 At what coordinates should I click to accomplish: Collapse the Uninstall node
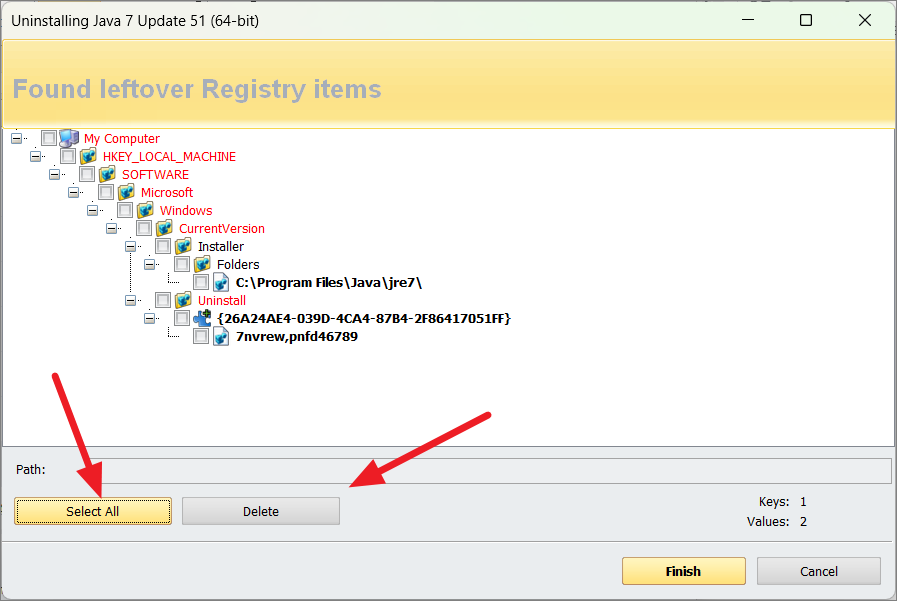(x=130, y=300)
